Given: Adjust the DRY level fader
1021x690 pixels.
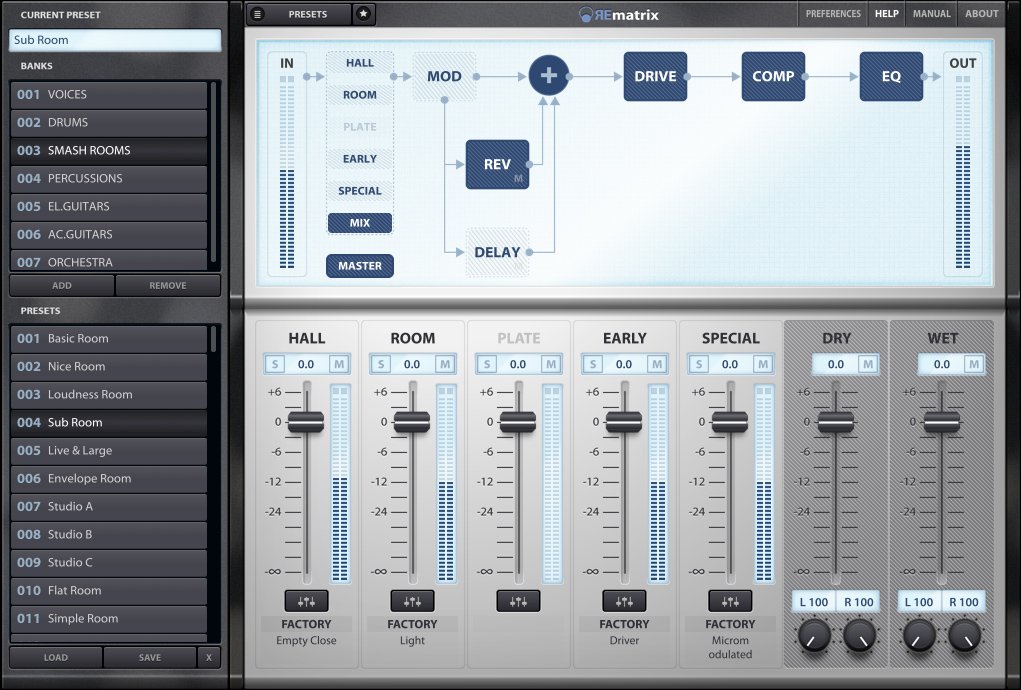Looking at the screenshot, I should (834, 421).
